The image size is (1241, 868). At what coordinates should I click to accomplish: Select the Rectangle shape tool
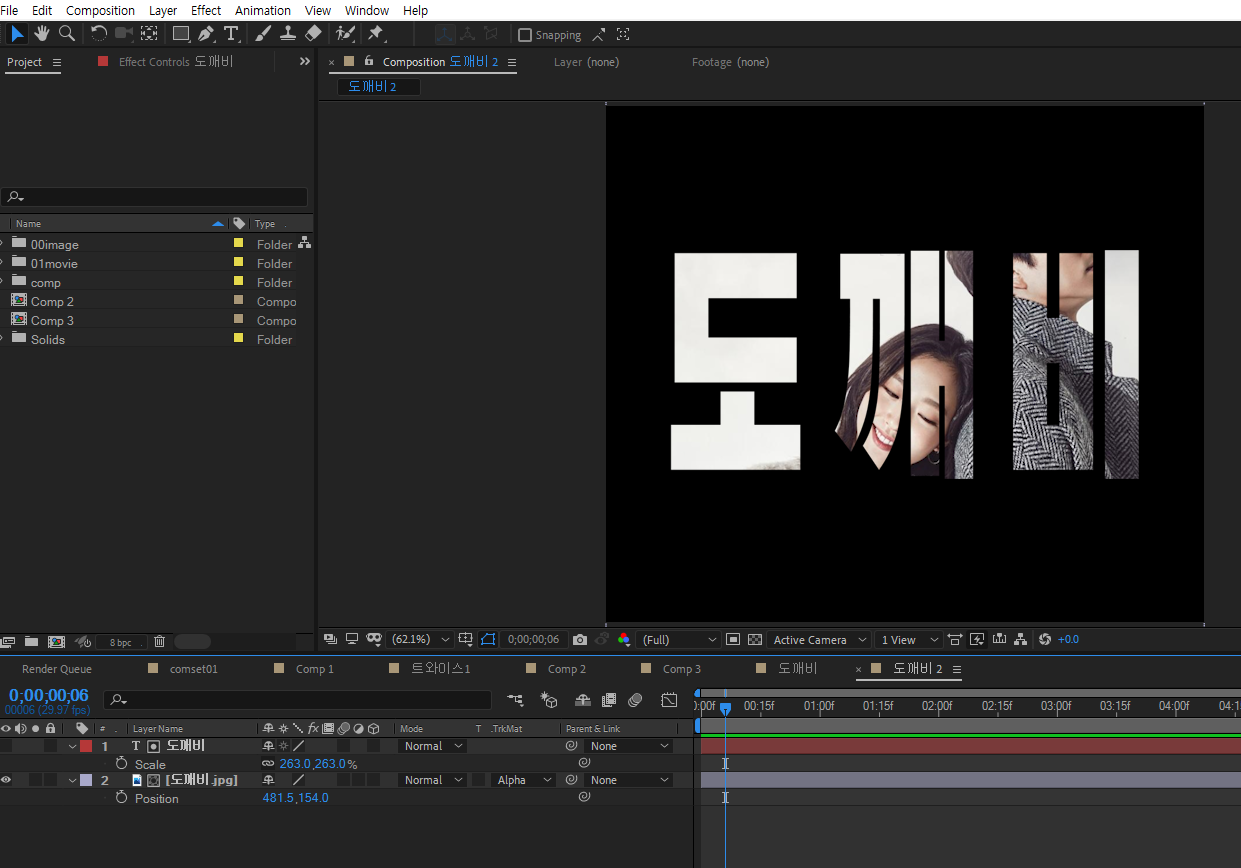click(181, 34)
